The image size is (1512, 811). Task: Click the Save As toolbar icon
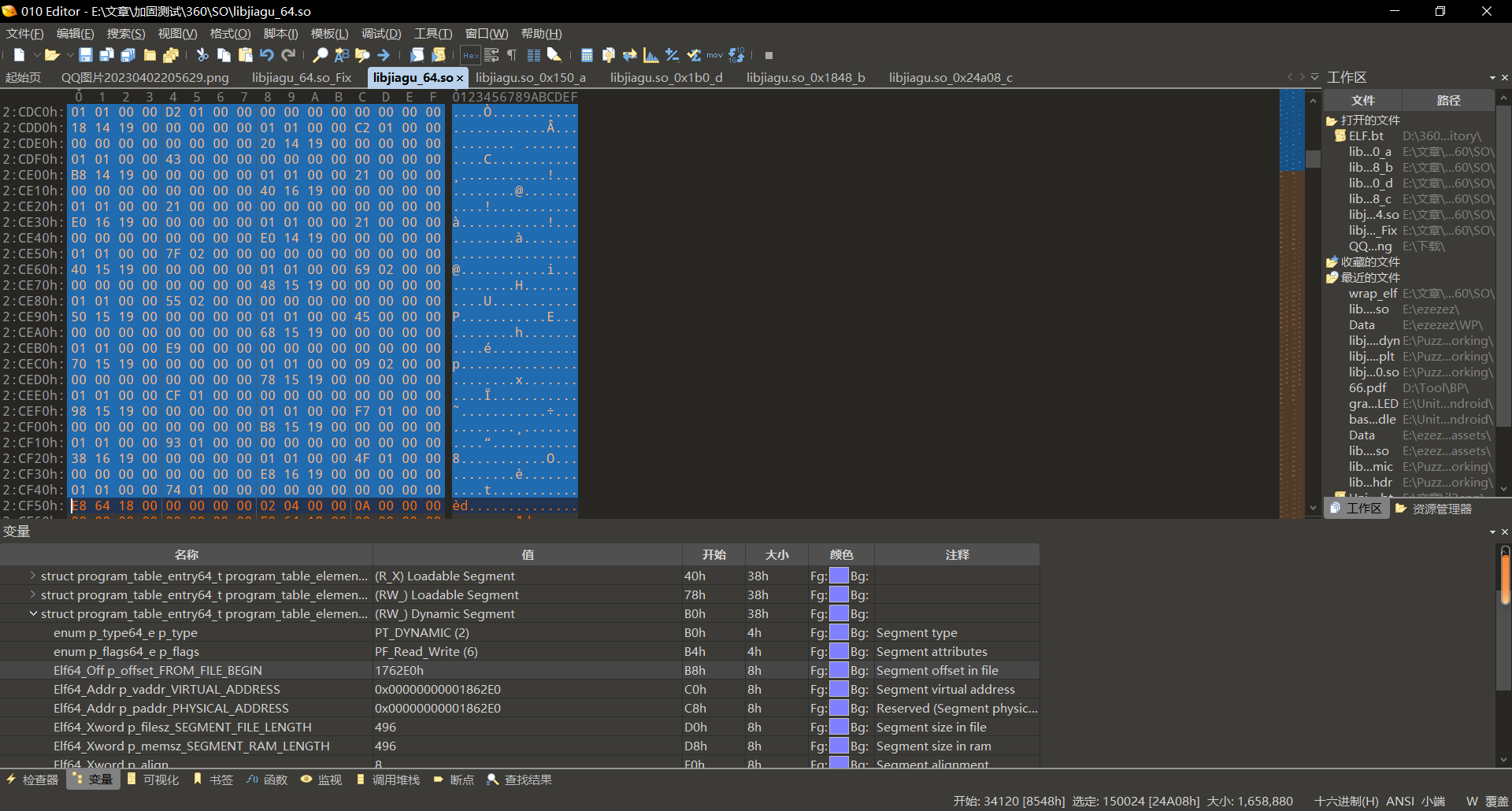(x=107, y=55)
